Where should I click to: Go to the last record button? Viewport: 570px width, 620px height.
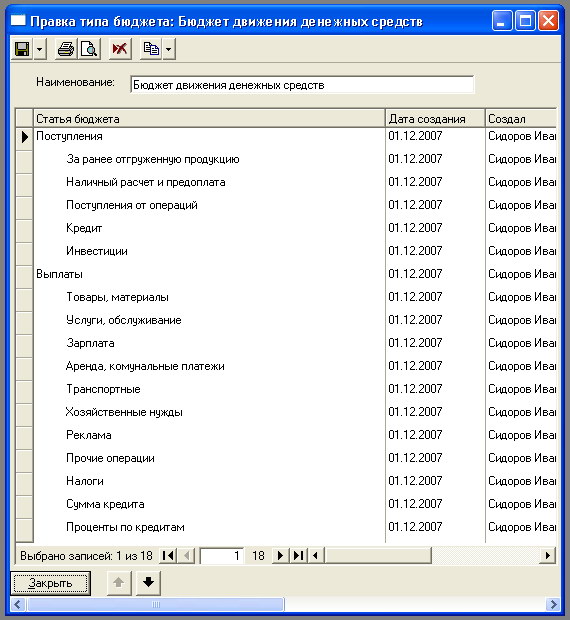(x=298, y=556)
